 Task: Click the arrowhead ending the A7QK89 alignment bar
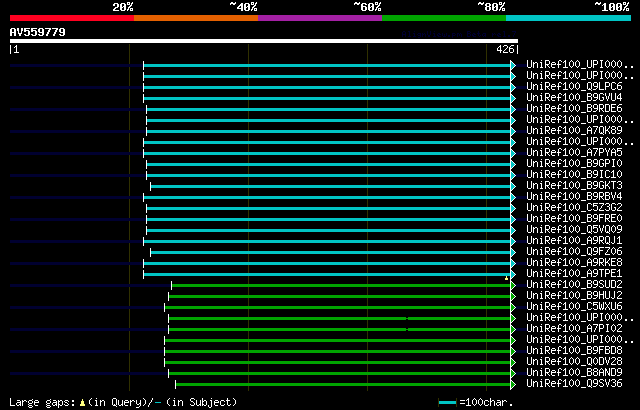coord(513,131)
